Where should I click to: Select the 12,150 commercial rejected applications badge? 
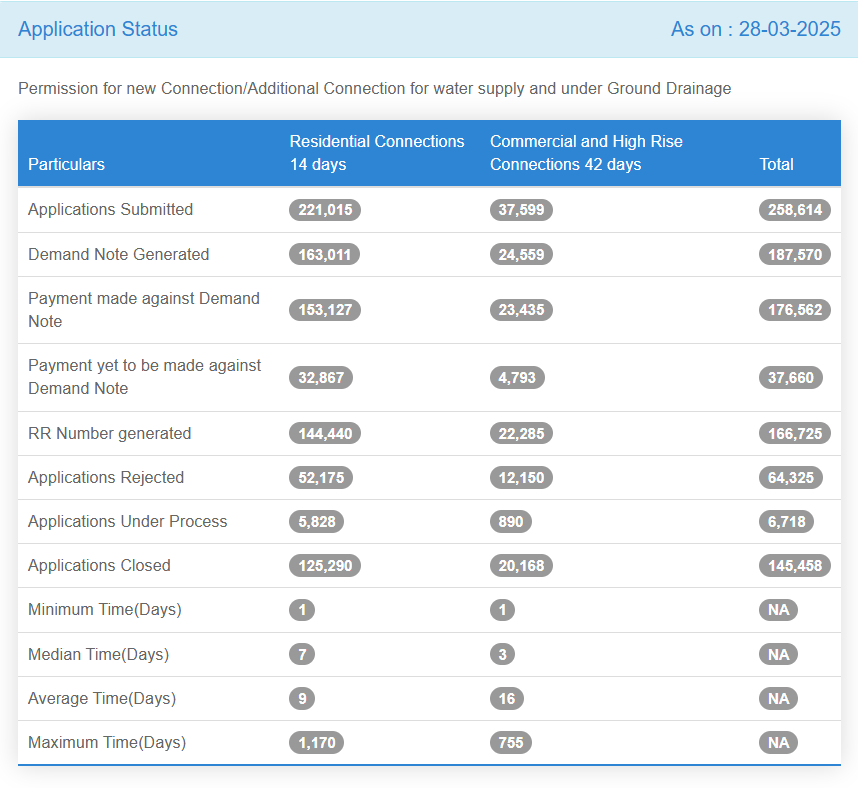(x=521, y=477)
